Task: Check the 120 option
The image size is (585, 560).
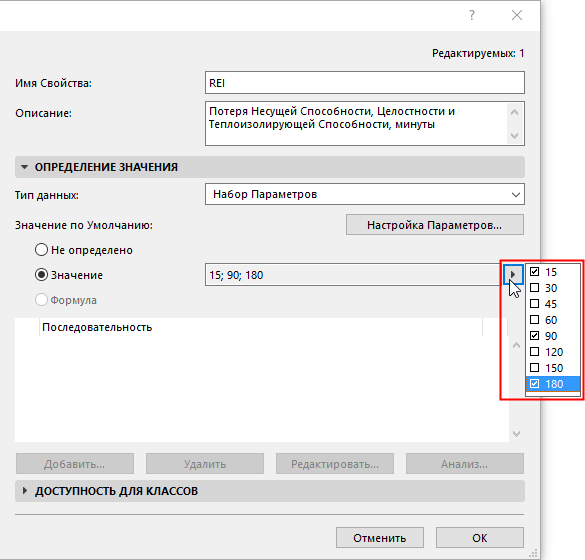Action: coord(535,352)
